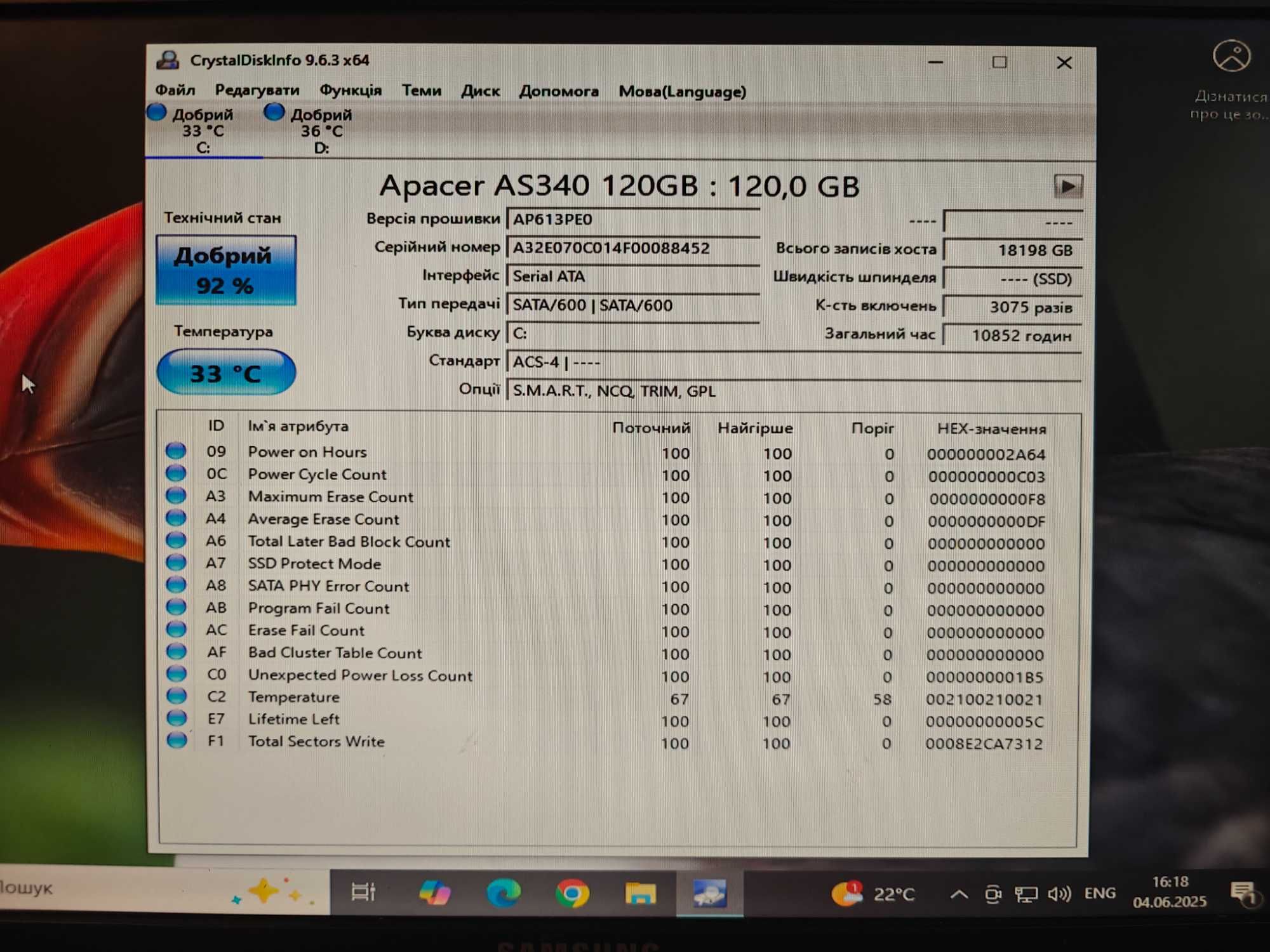Click the status circle for Lifetime Left
Screen dimensions: 1270x952
(177, 718)
